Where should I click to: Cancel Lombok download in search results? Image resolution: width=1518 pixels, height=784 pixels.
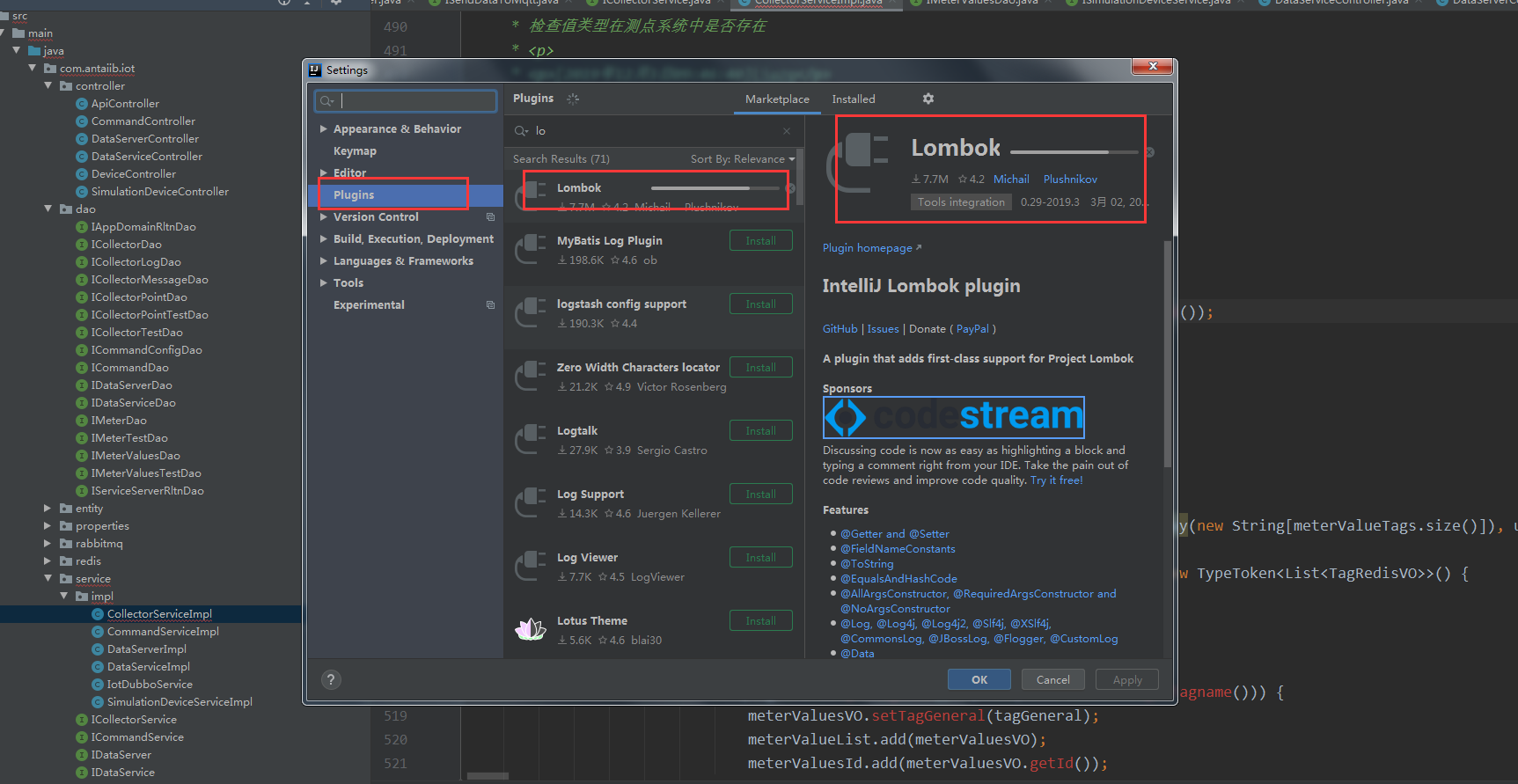790,188
